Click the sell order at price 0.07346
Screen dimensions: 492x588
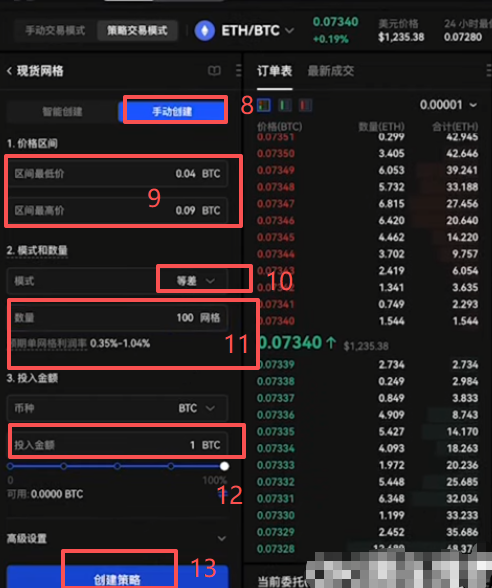368,220
